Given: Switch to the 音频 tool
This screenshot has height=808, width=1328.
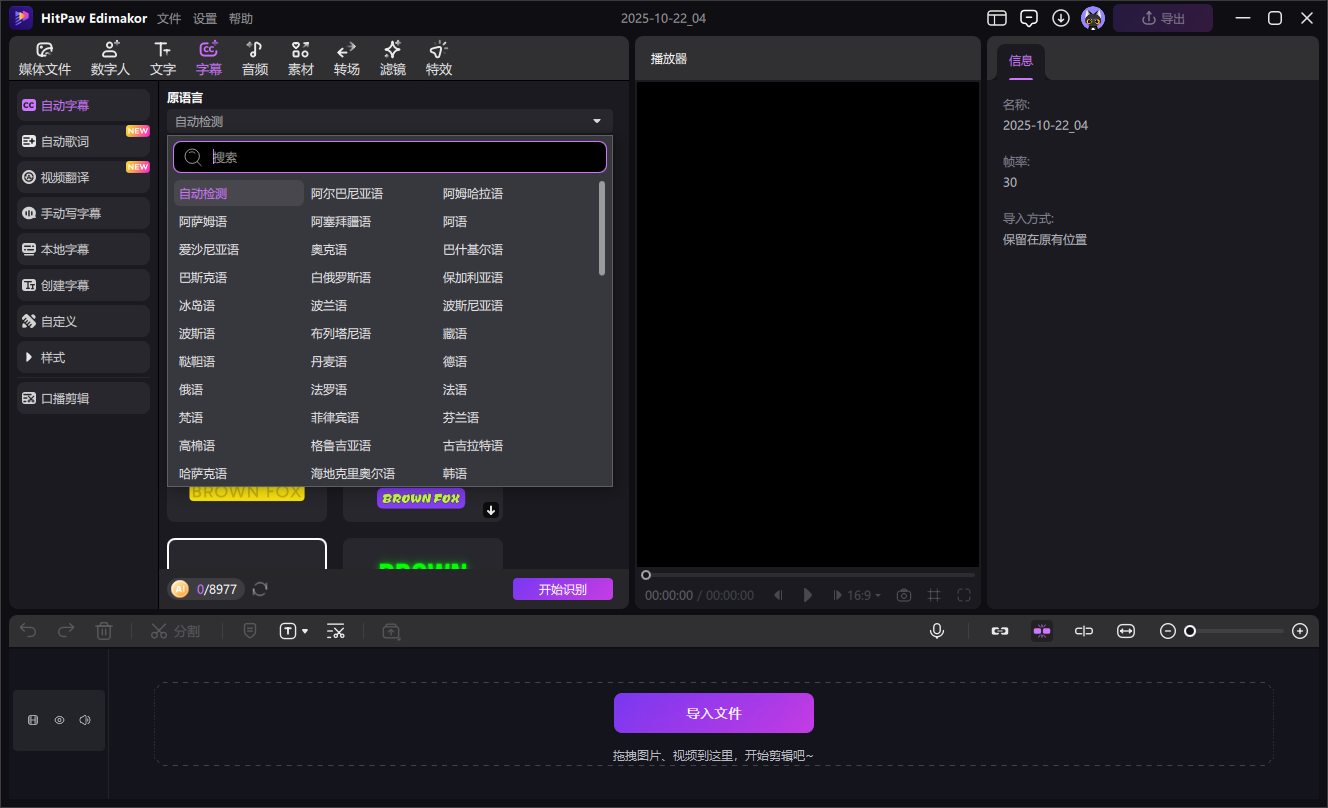Looking at the screenshot, I should (254, 57).
